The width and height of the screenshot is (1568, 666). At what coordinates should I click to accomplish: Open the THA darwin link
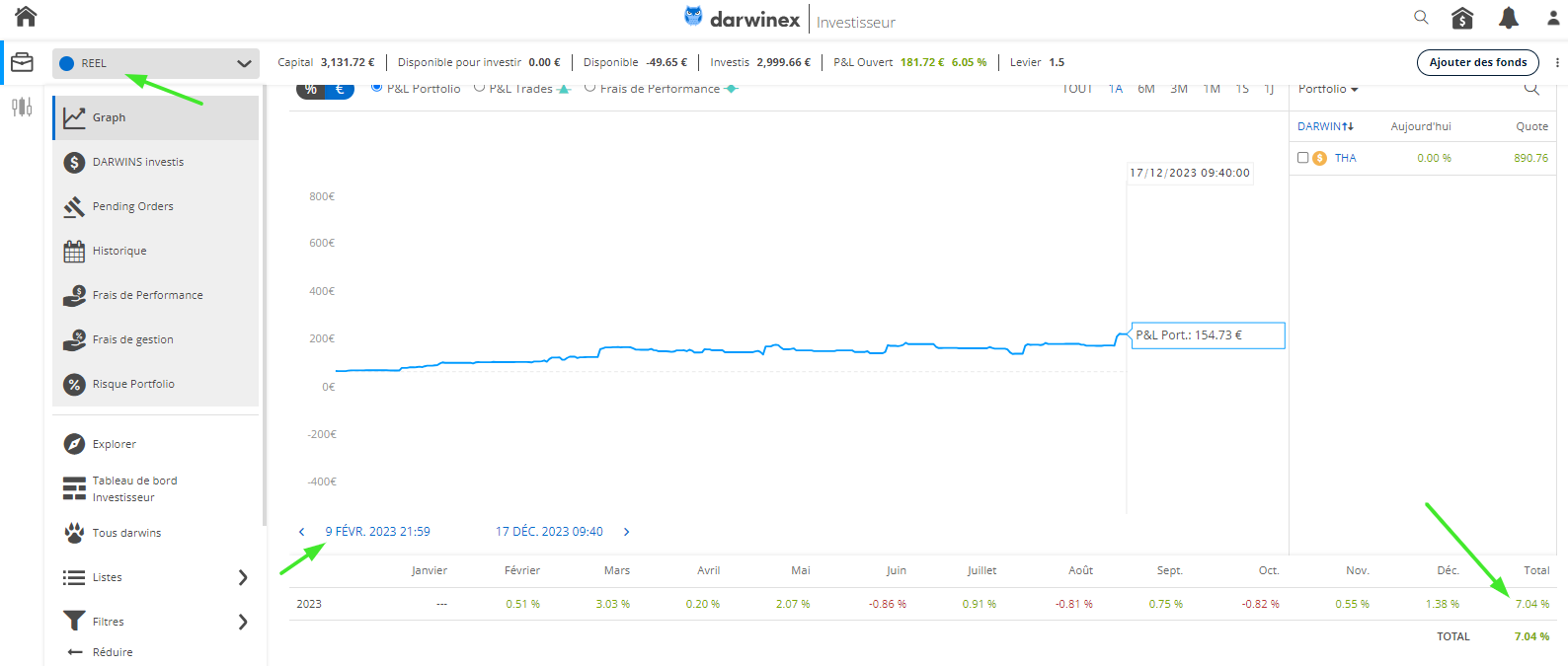point(1345,158)
